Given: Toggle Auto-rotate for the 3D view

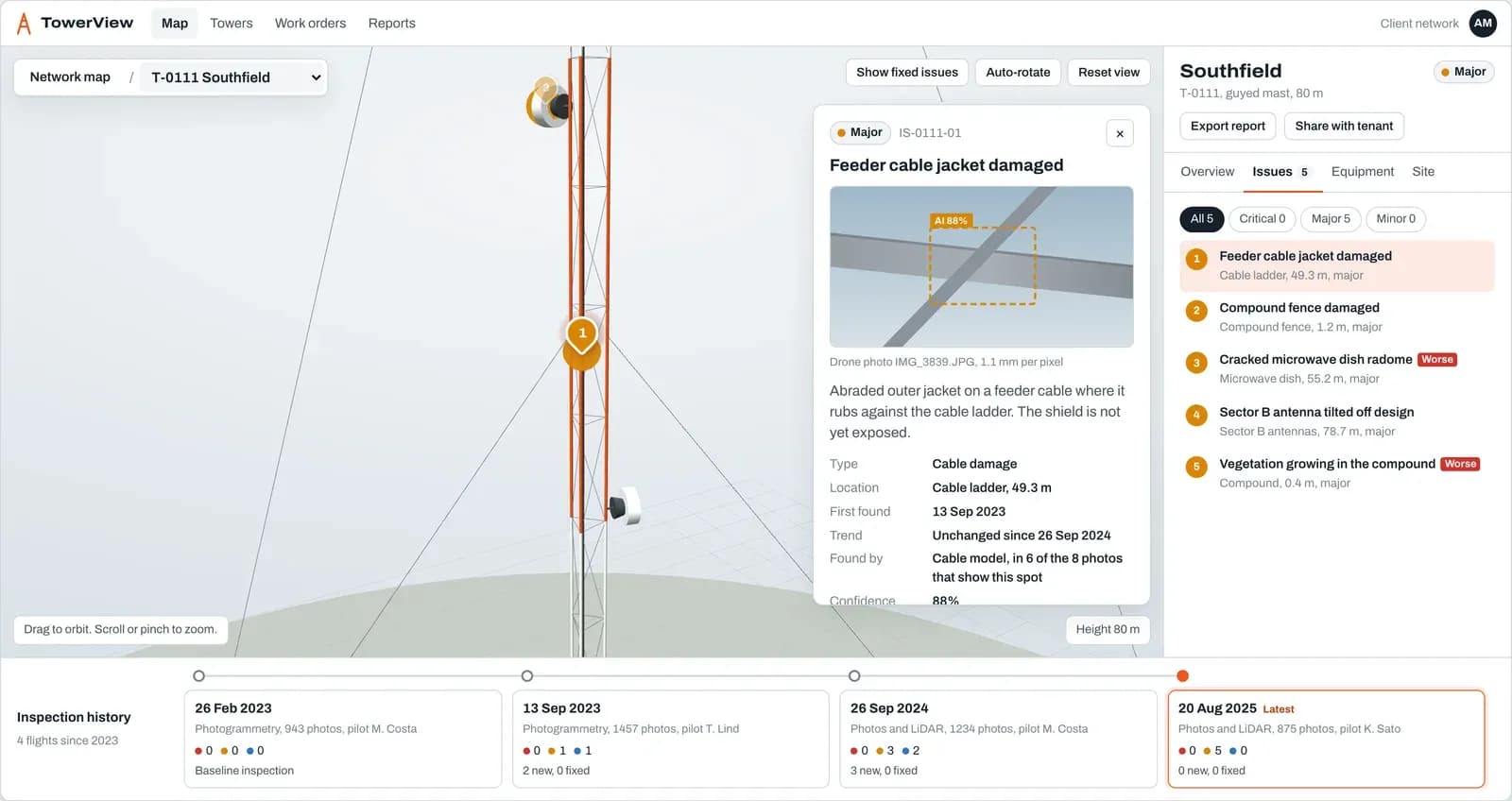Looking at the screenshot, I should point(1018,72).
